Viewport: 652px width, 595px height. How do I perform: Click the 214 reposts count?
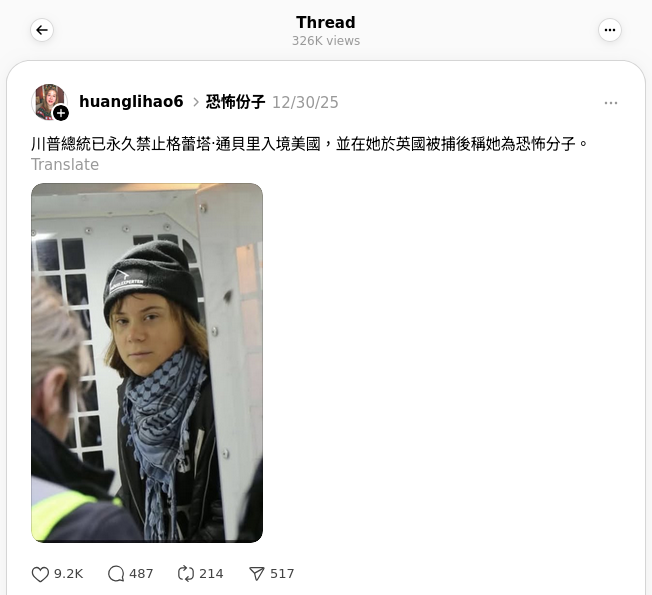(x=211, y=574)
